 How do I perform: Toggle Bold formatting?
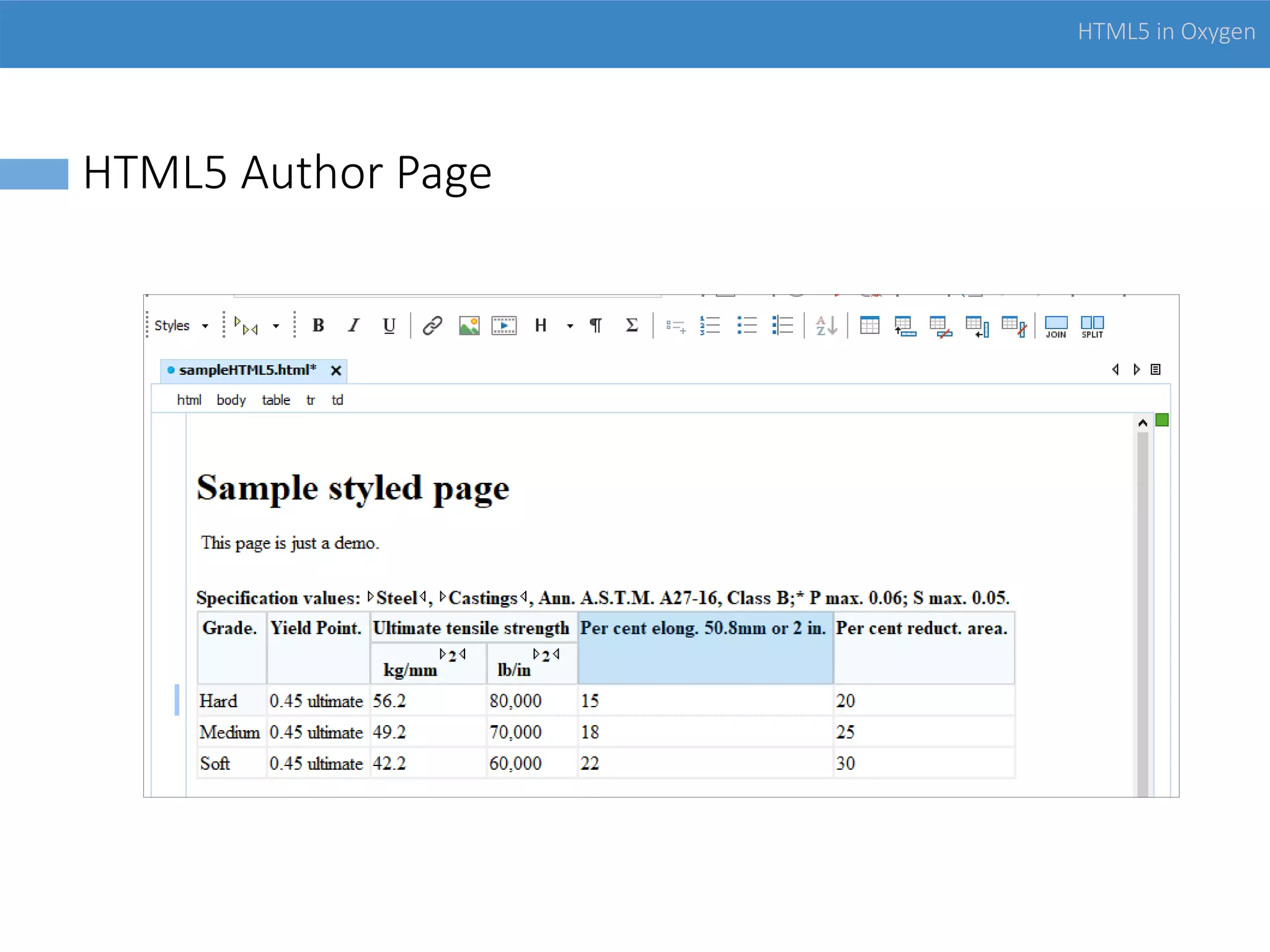(318, 325)
